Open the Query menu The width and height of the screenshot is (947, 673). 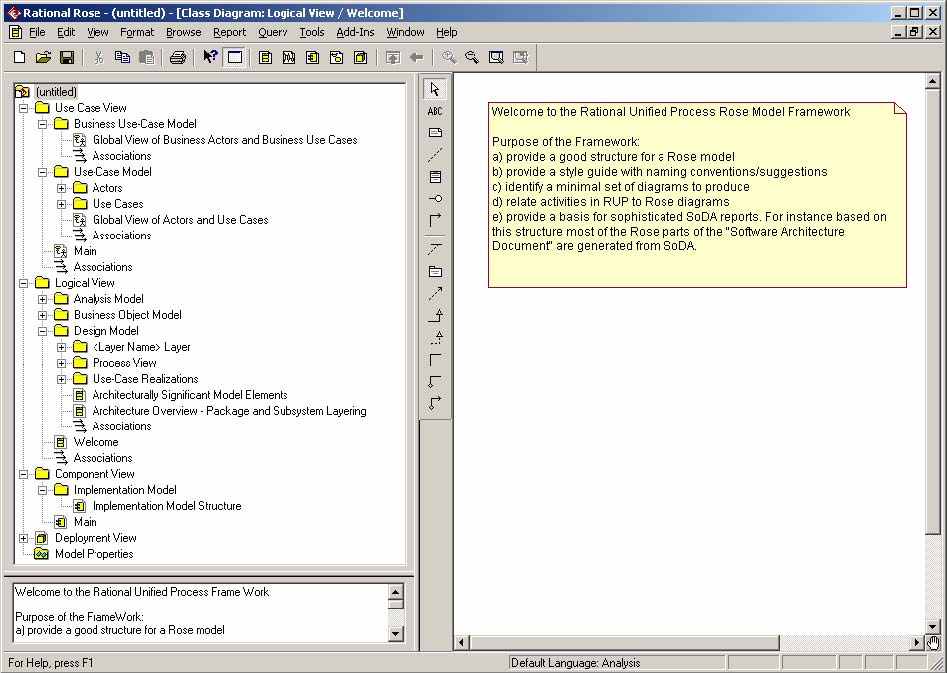click(x=273, y=32)
